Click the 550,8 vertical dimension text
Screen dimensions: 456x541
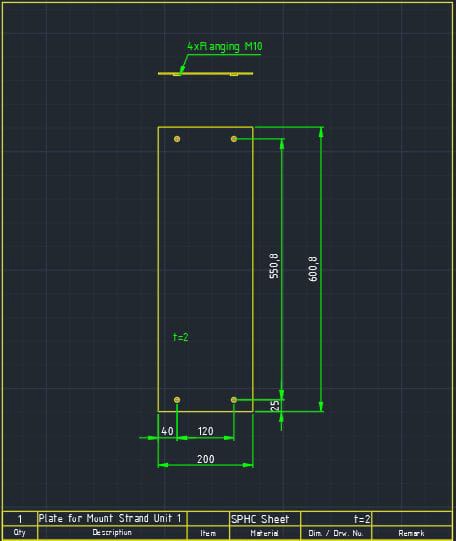point(274,265)
